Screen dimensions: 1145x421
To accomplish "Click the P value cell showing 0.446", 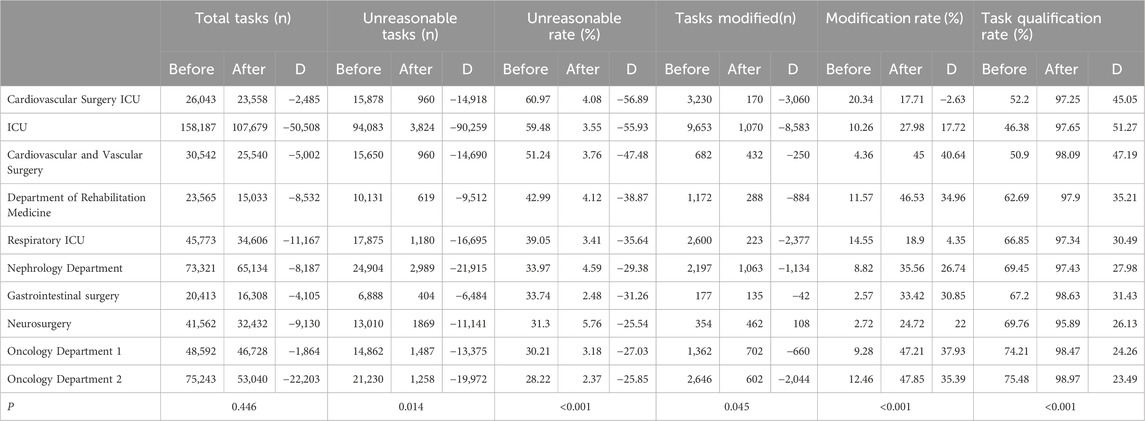I will [x=244, y=408].
